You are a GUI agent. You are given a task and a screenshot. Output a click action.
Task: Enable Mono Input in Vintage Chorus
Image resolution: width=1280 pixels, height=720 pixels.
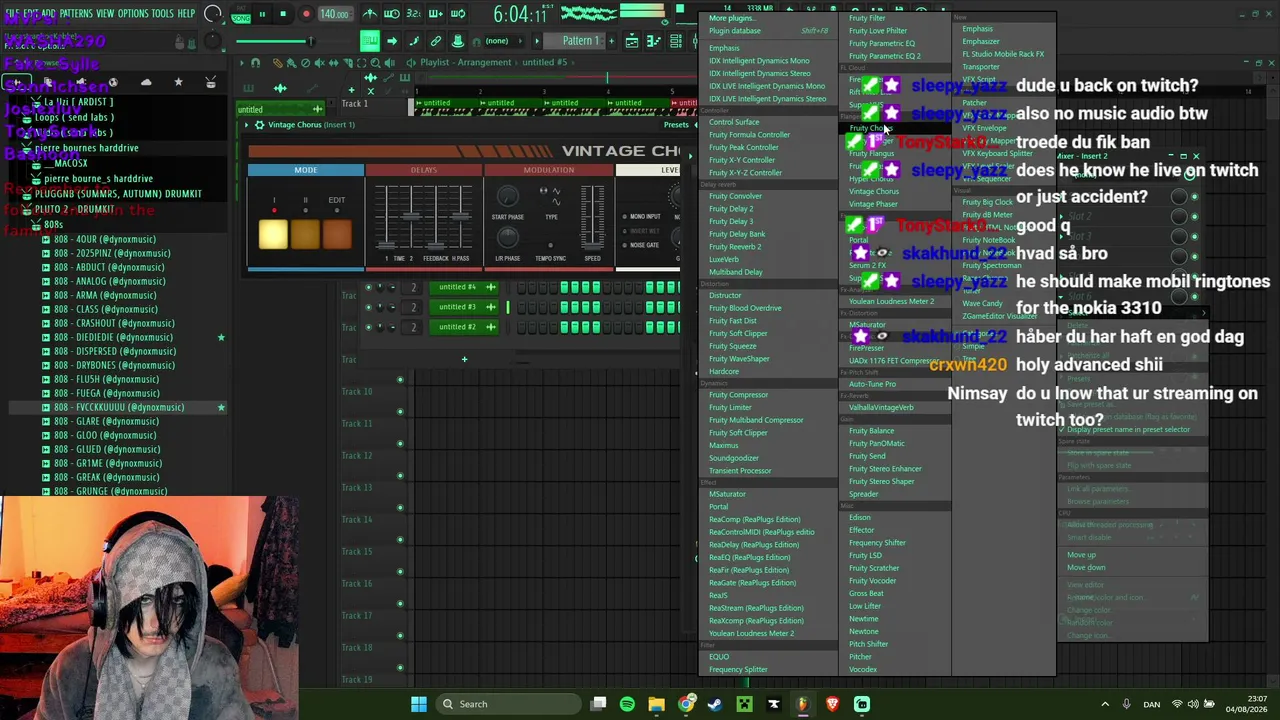tap(625, 216)
